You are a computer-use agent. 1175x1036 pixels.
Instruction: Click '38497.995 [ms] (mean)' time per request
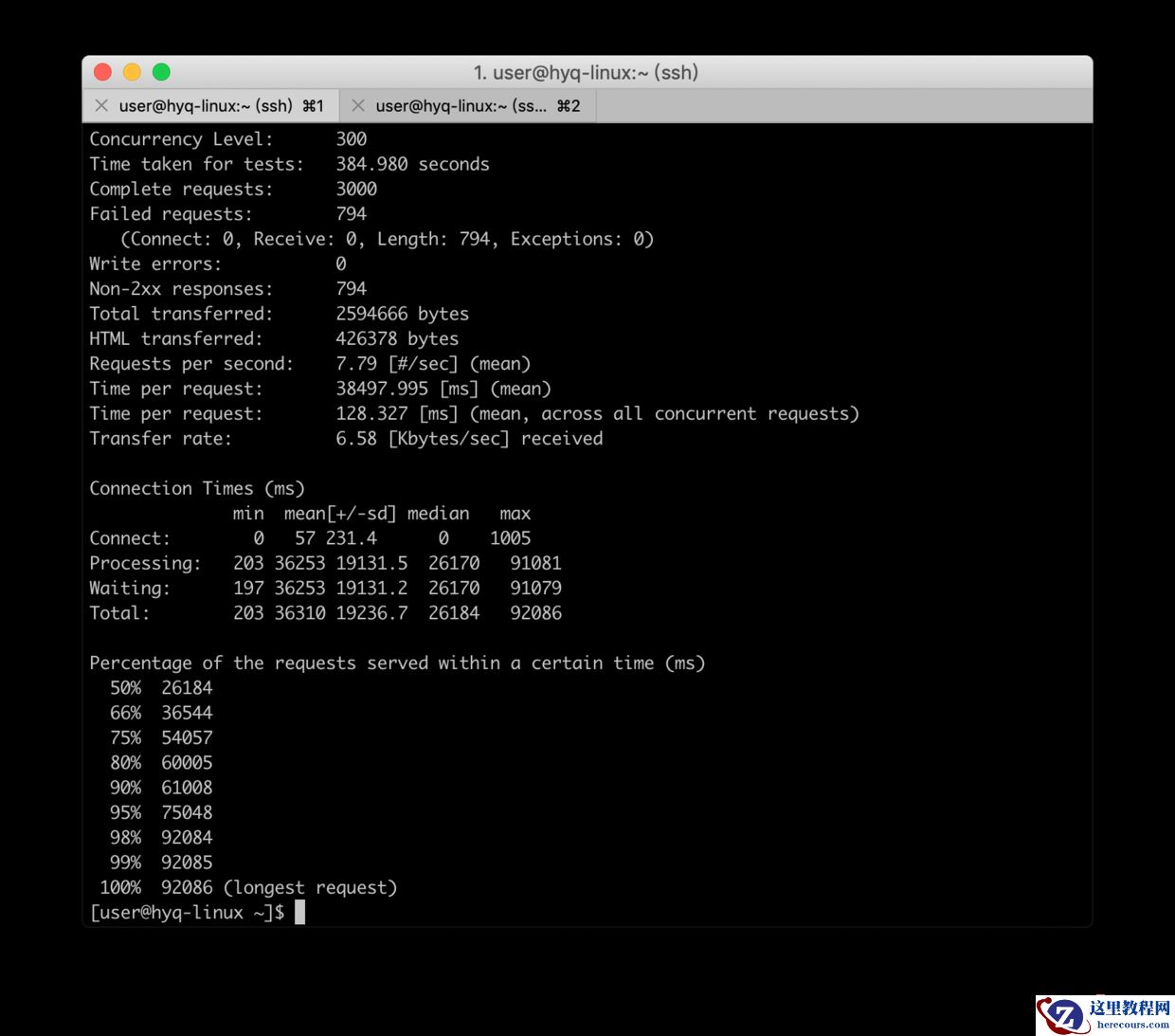coord(443,389)
